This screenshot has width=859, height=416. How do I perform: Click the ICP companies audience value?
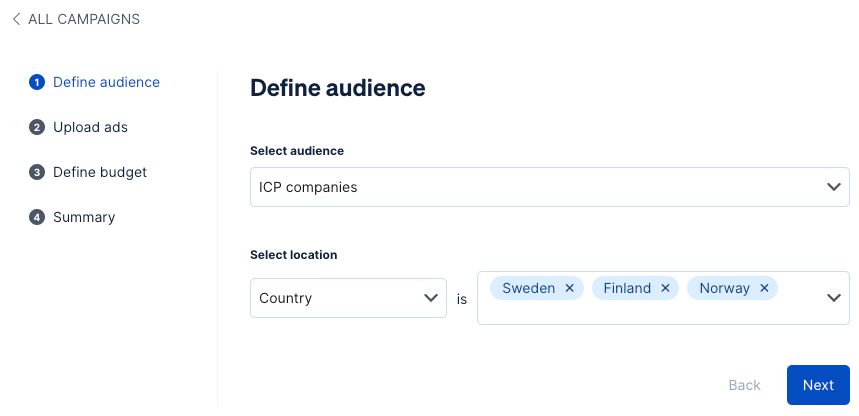[308, 187]
